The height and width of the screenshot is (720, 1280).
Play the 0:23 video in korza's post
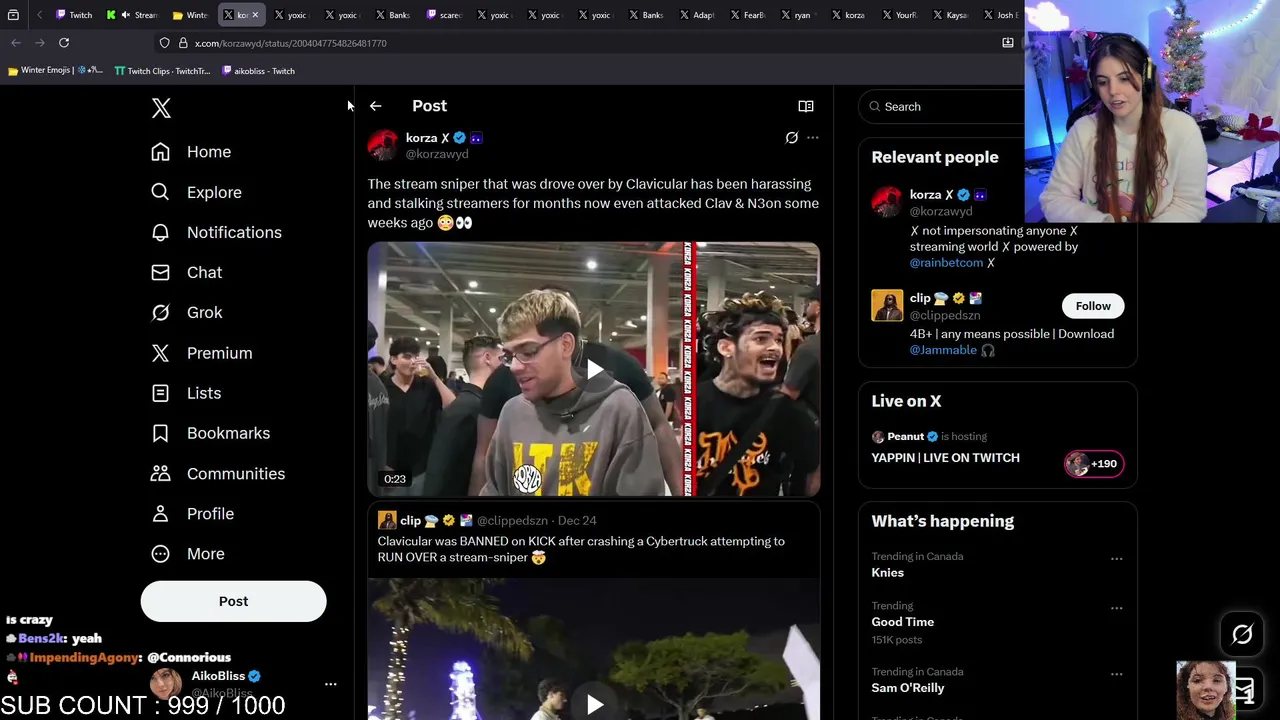tap(594, 369)
